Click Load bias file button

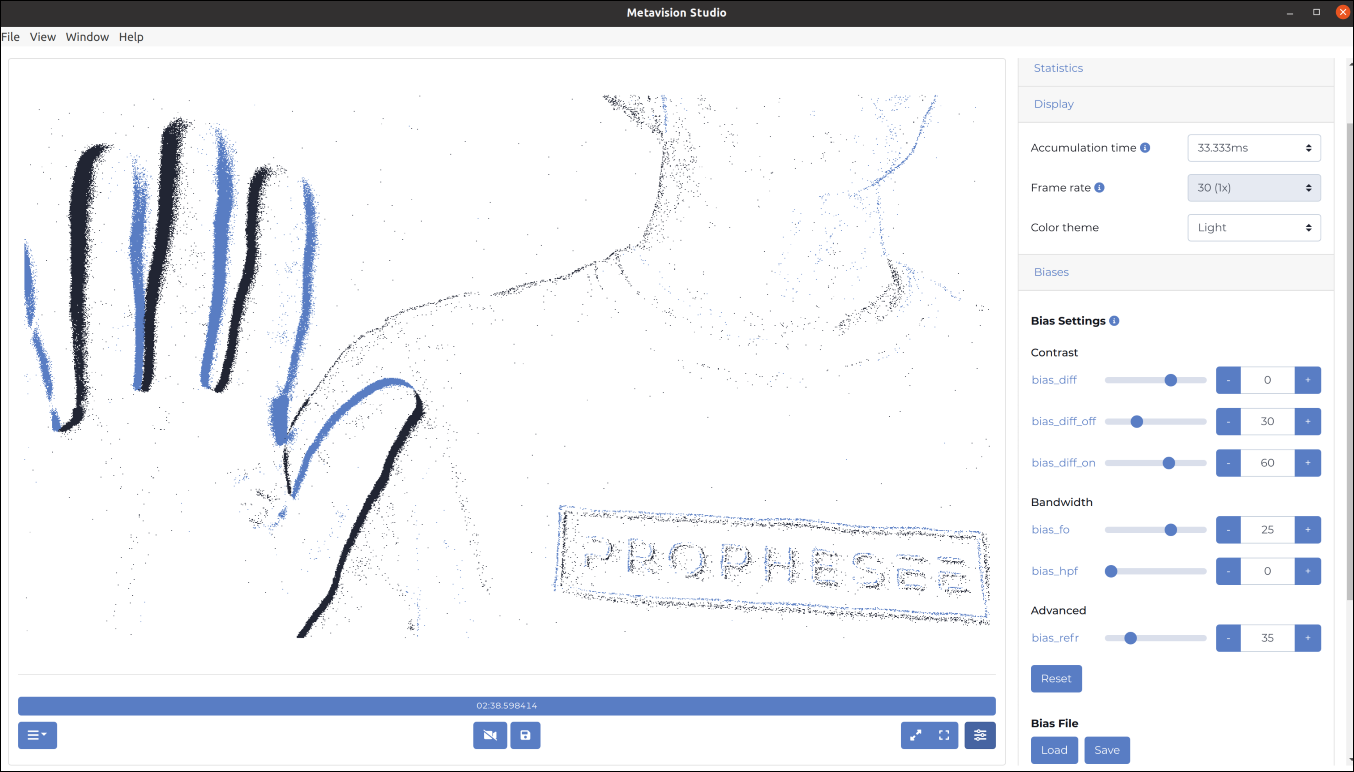1054,750
